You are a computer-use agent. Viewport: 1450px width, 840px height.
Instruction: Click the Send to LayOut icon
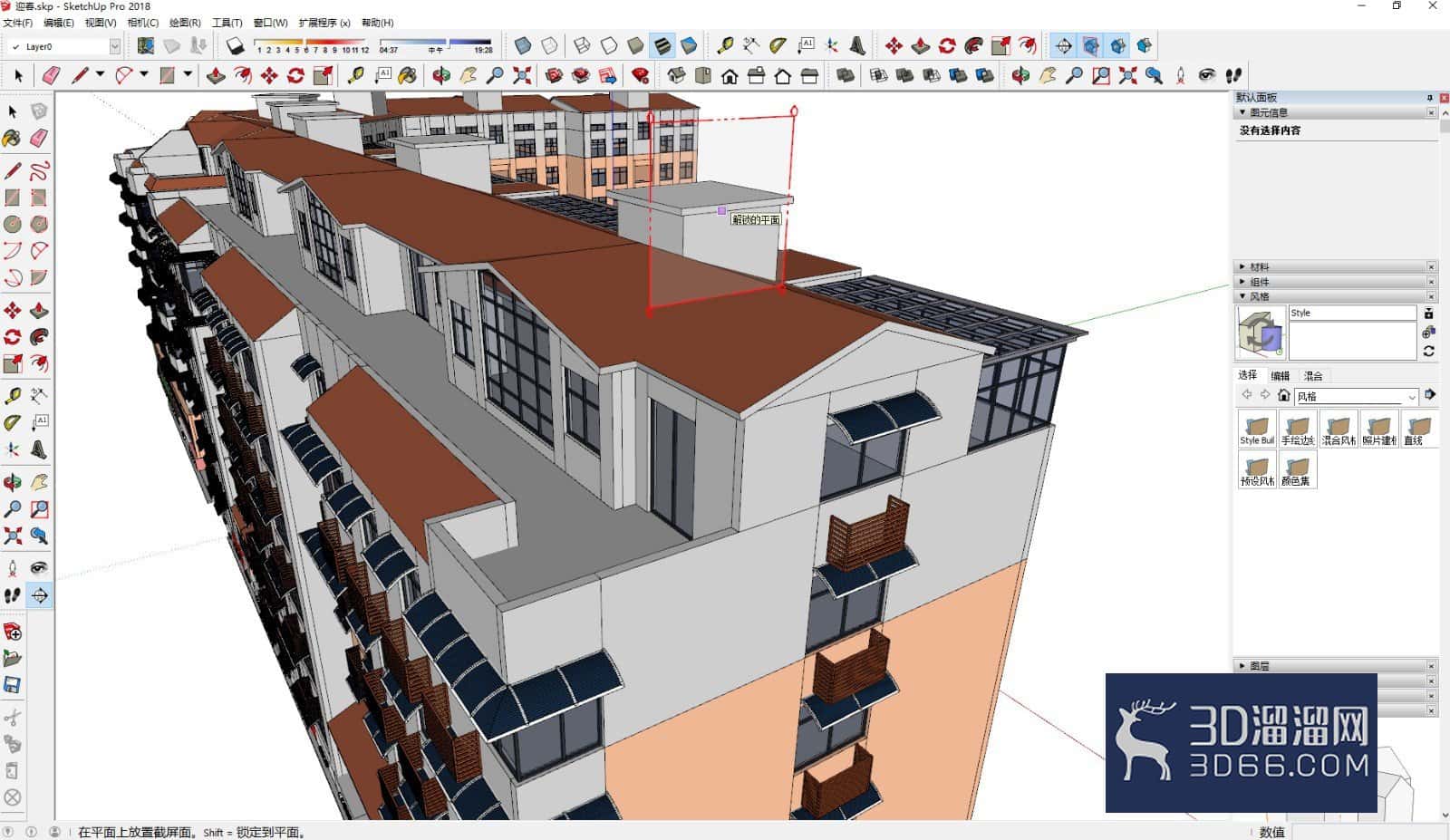point(608,75)
